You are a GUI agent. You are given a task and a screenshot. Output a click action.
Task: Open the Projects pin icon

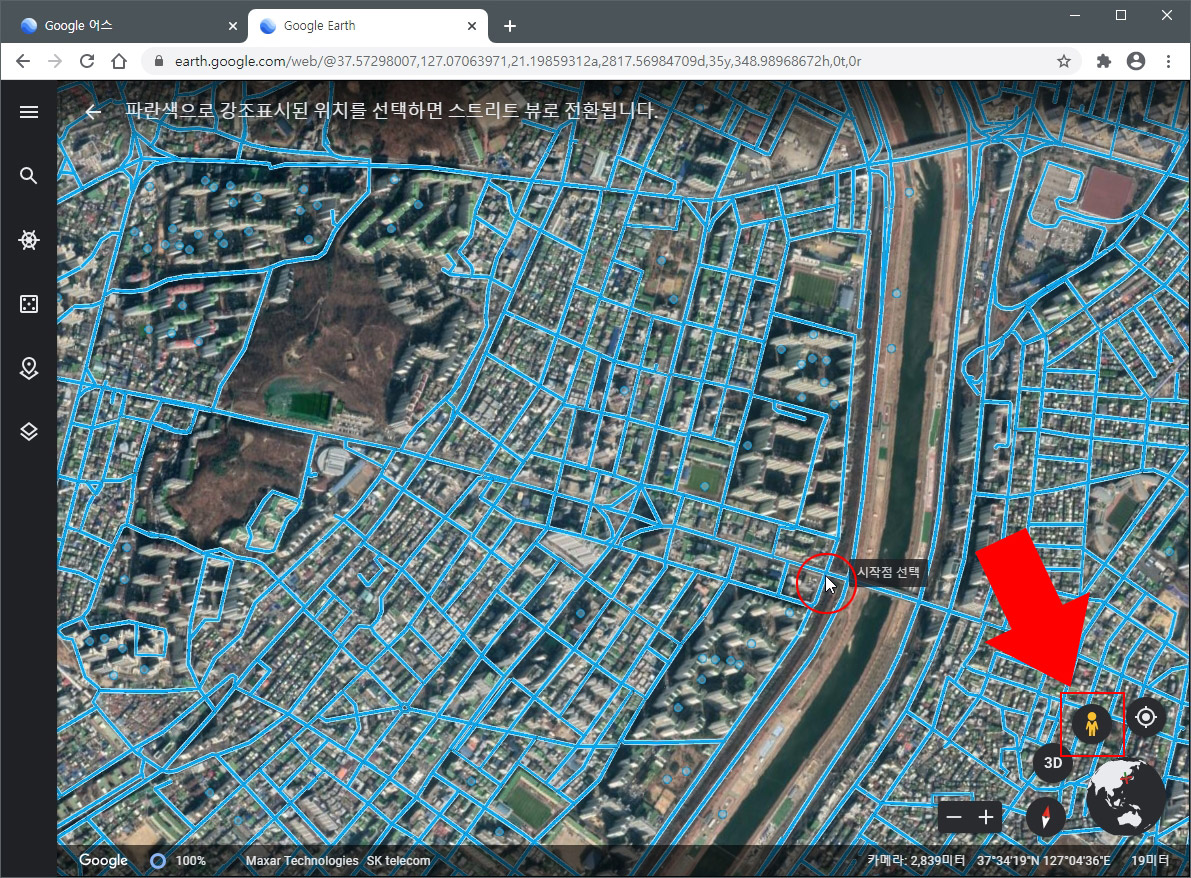click(29, 368)
